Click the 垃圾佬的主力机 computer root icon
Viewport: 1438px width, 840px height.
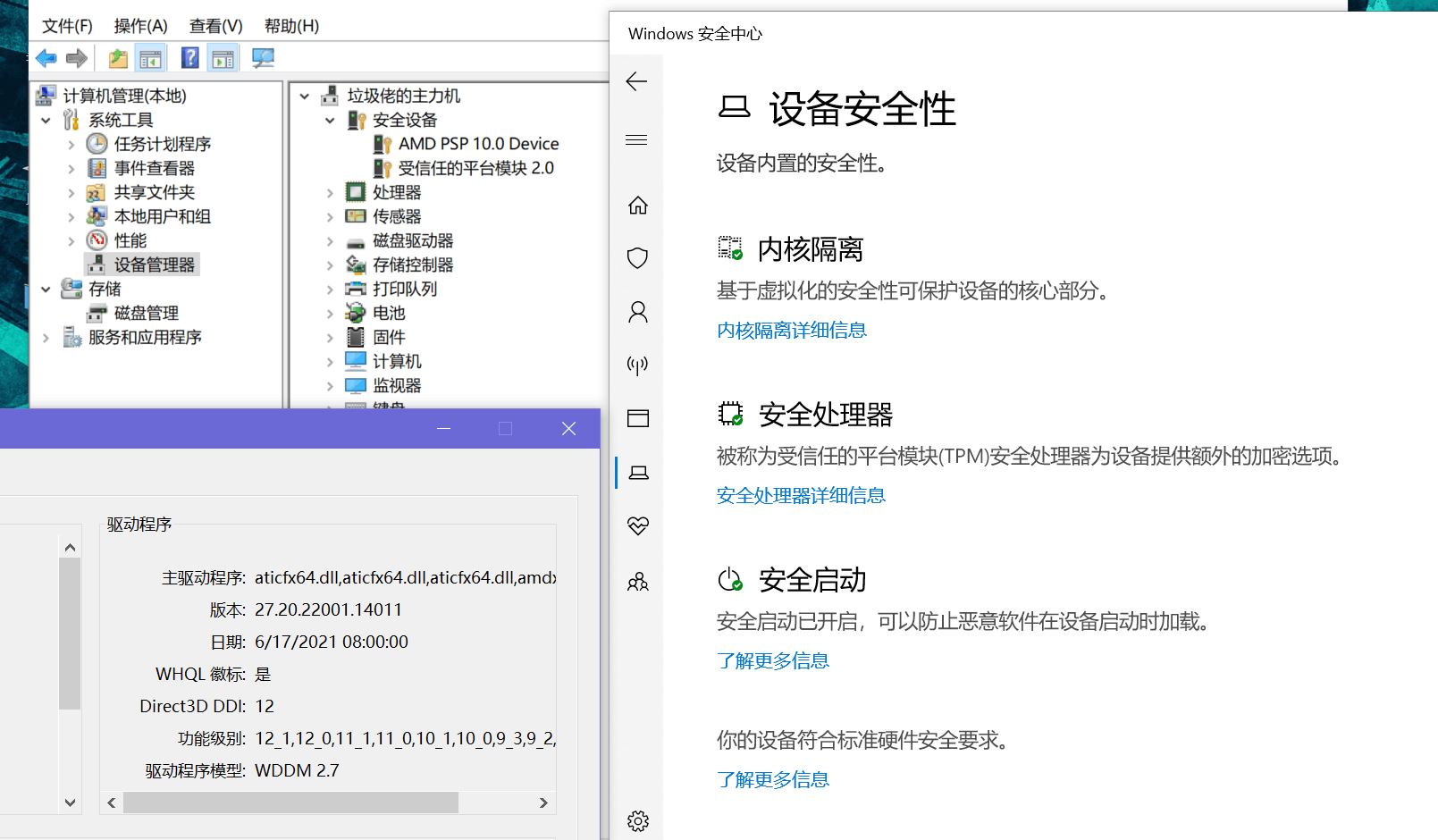click(330, 96)
